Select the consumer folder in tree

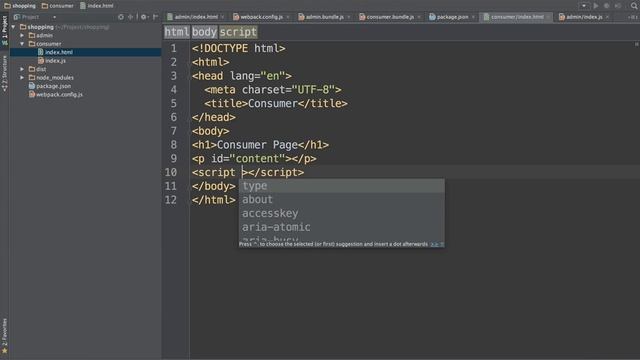(x=45, y=44)
